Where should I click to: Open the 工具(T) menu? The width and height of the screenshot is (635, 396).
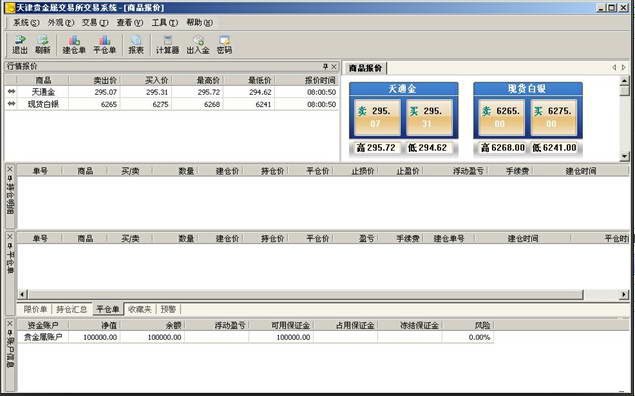tap(164, 23)
